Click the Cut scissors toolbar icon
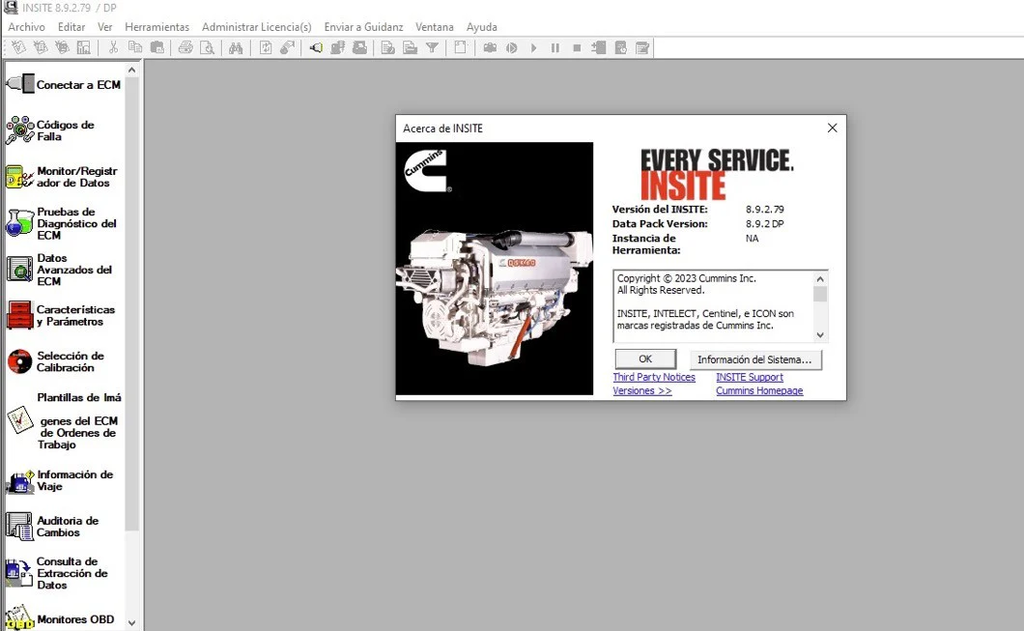The height and width of the screenshot is (631, 1024). pyautogui.click(x=113, y=48)
